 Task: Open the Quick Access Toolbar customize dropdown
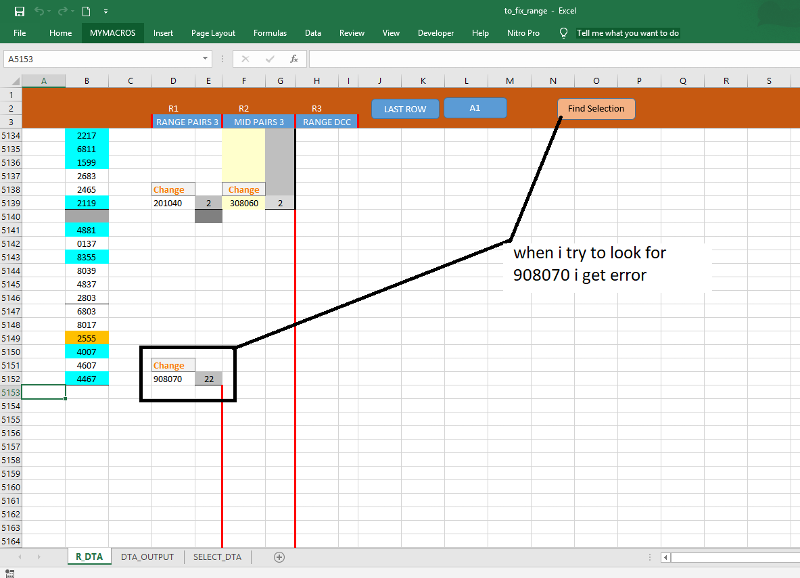108,10
